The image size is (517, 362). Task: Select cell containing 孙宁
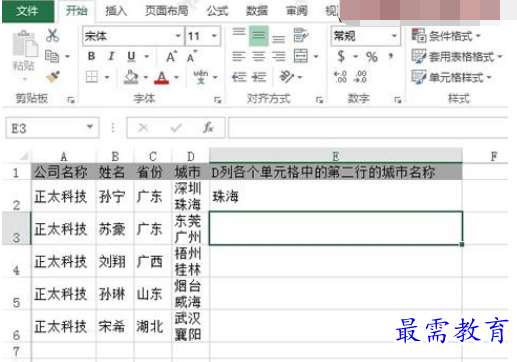coord(115,196)
